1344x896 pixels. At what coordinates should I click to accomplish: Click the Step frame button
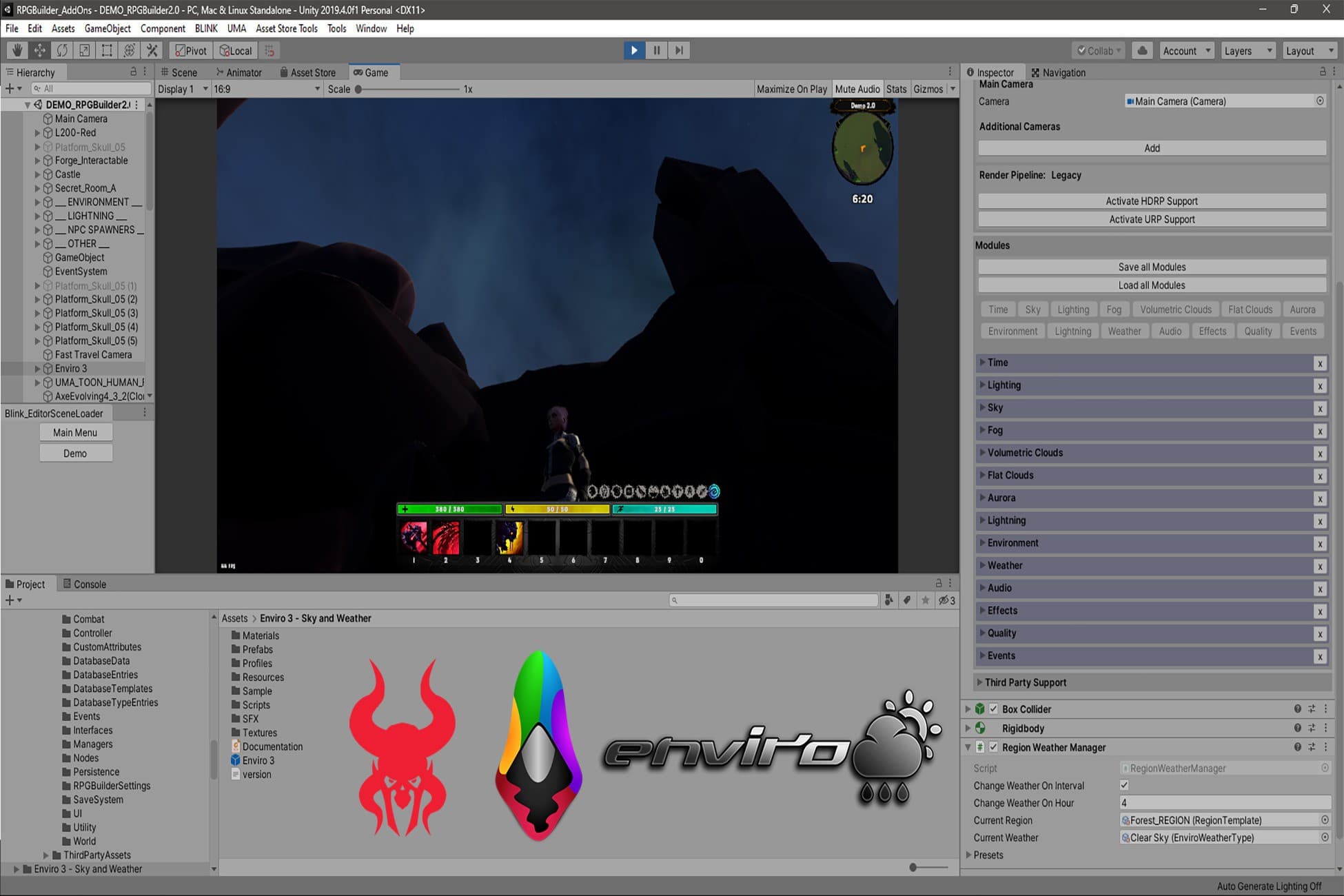[680, 50]
